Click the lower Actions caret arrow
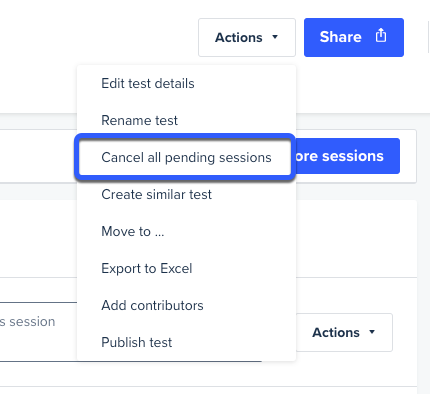This screenshot has width=430, height=394. (372, 332)
